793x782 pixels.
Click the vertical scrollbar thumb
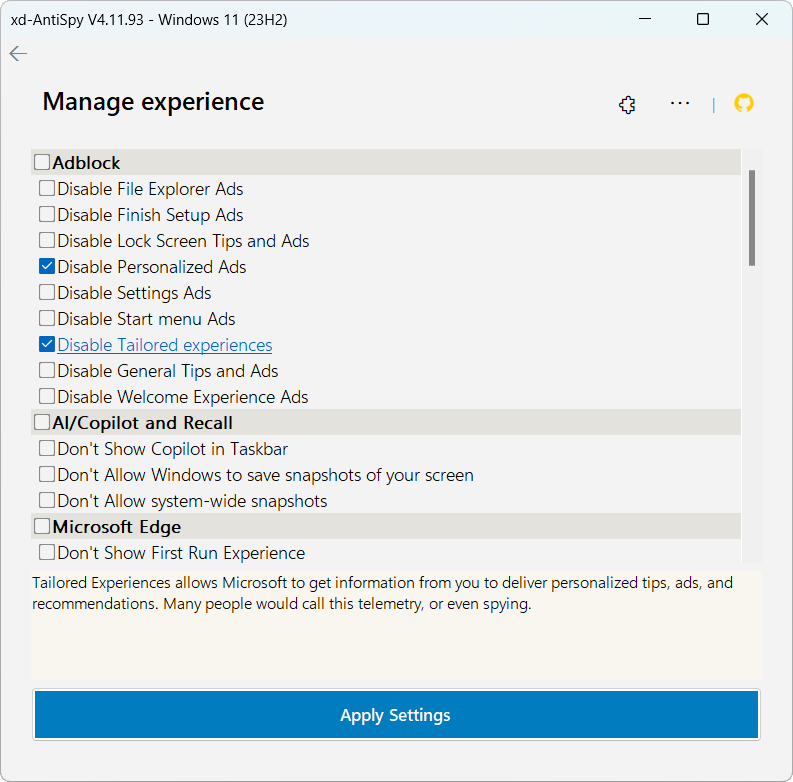[751, 217]
